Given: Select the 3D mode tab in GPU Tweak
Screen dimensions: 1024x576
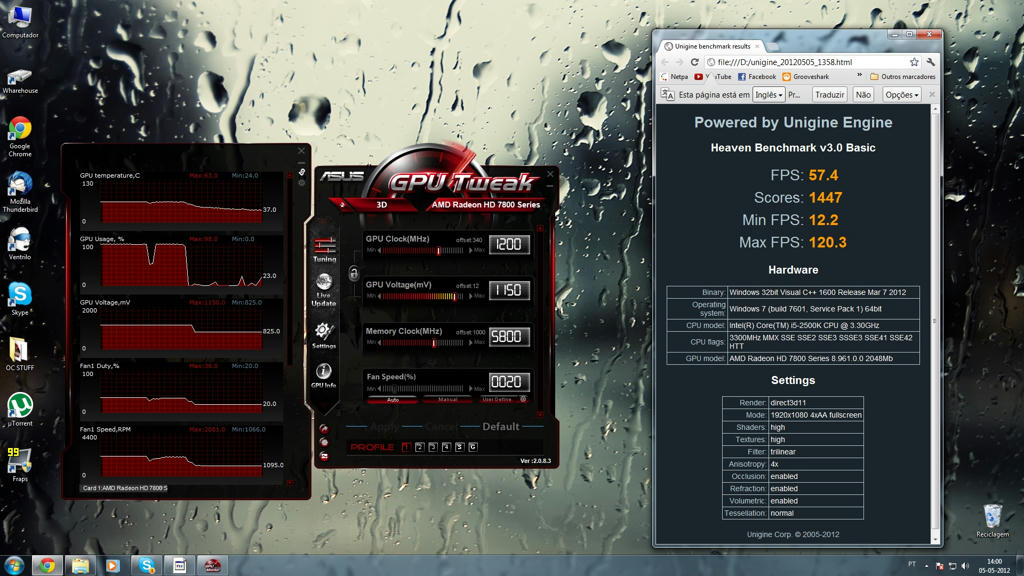Looking at the screenshot, I should pyautogui.click(x=382, y=204).
